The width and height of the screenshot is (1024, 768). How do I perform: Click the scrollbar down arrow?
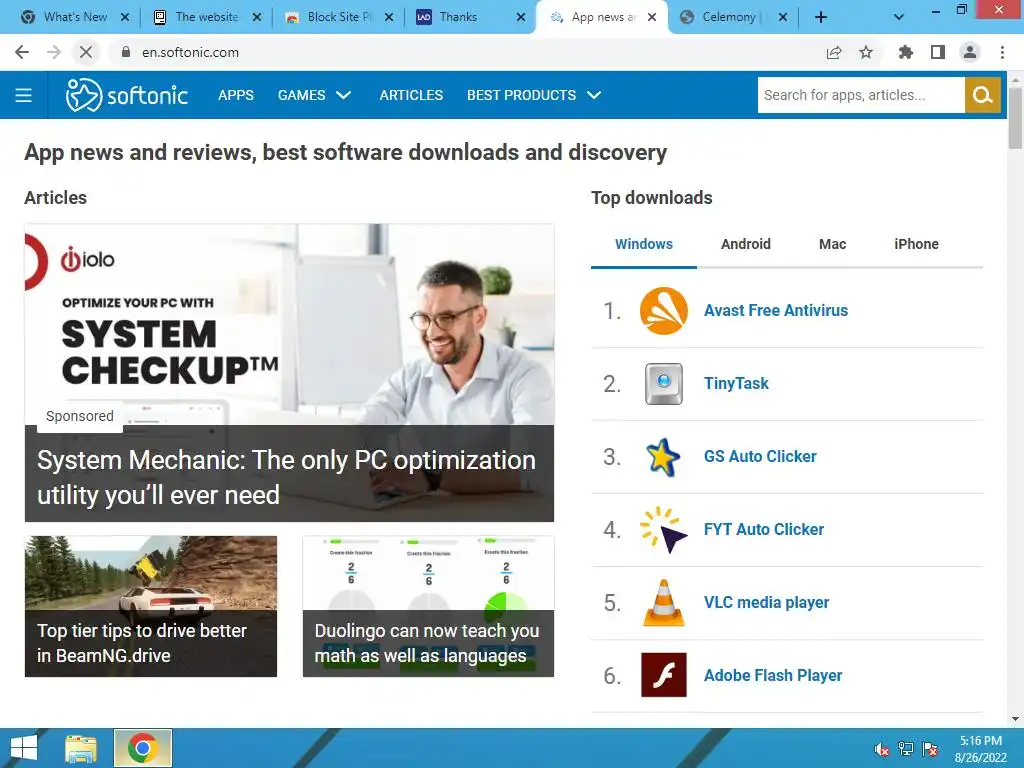pyautogui.click(x=1015, y=719)
